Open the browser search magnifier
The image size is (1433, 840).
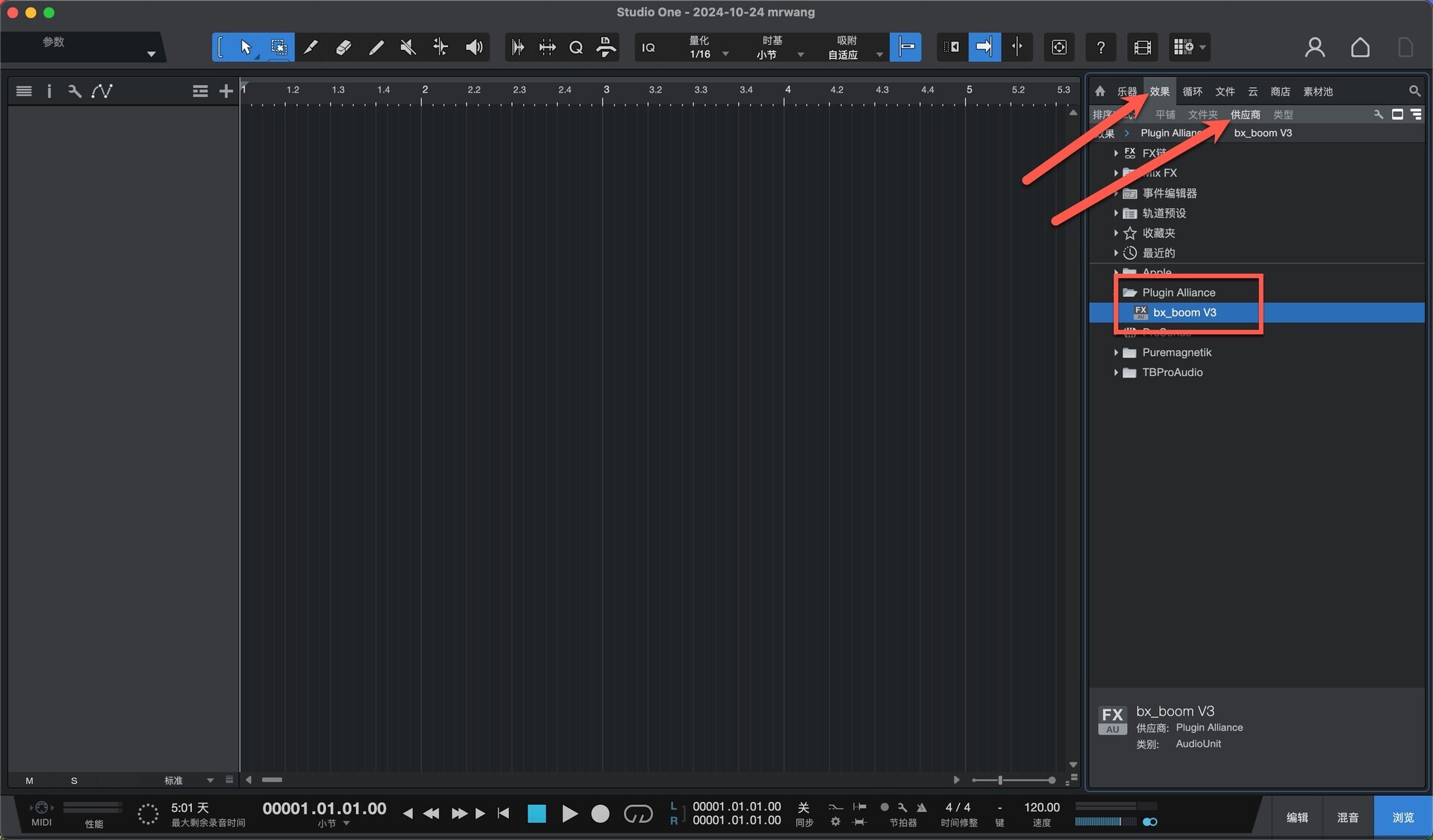pos(1414,91)
